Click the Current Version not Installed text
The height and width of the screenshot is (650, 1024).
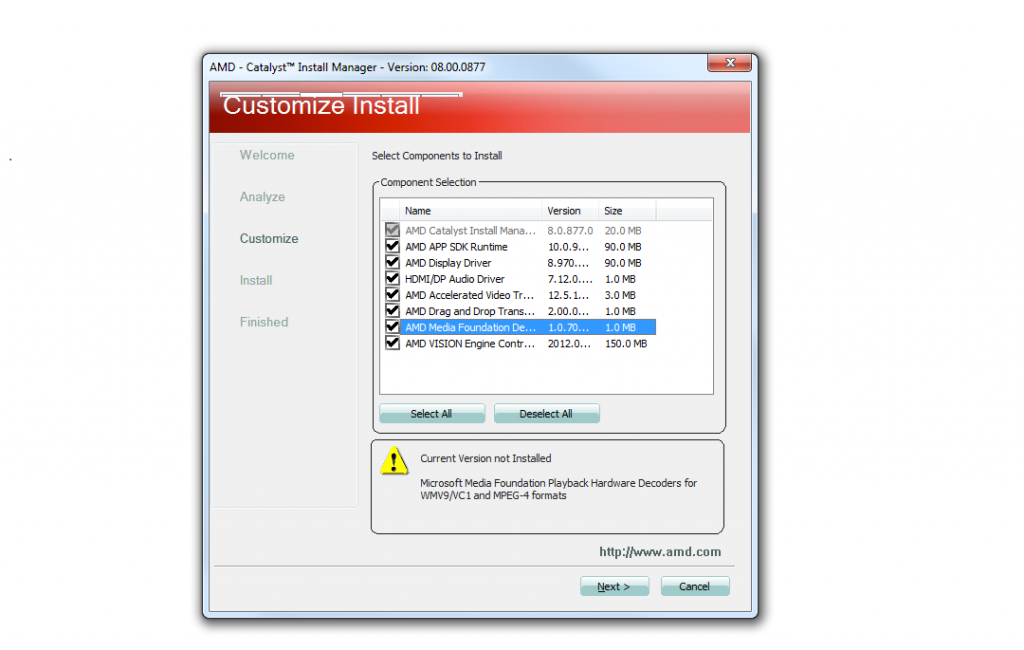[x=486, y=458]
